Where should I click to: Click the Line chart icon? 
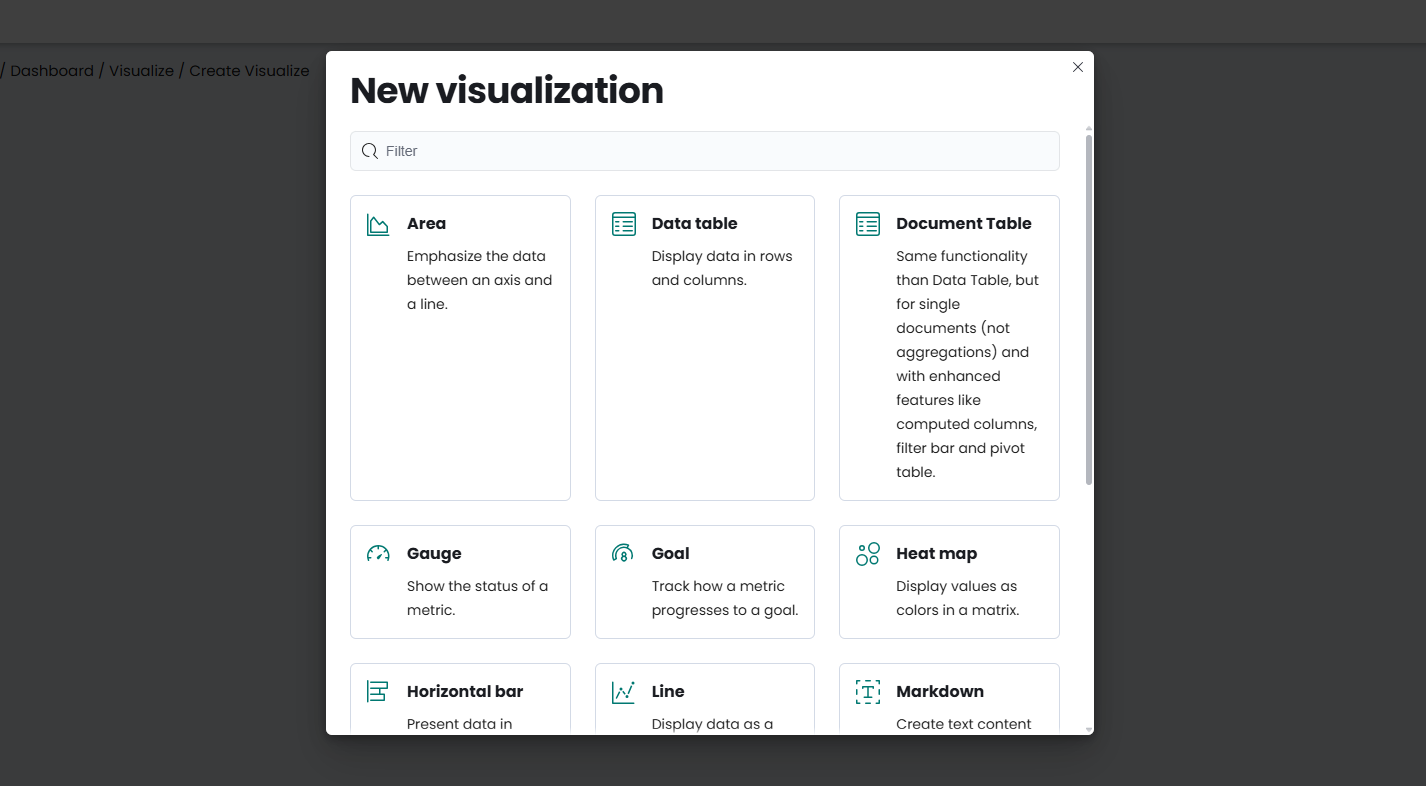click(x=623, y=692)
